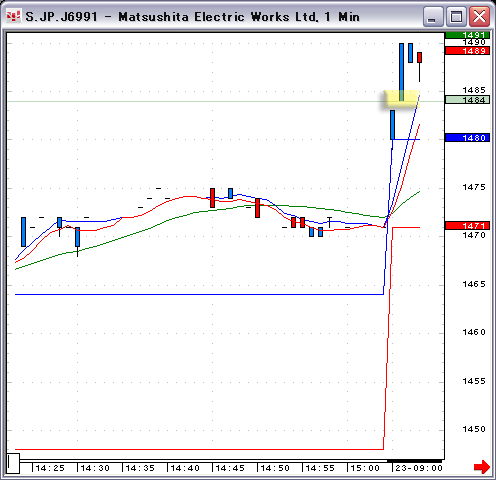Click the small box at time axis left
The width and height of the screenshot is (496, 480).
pyautogui.click(x=13, y=463)
